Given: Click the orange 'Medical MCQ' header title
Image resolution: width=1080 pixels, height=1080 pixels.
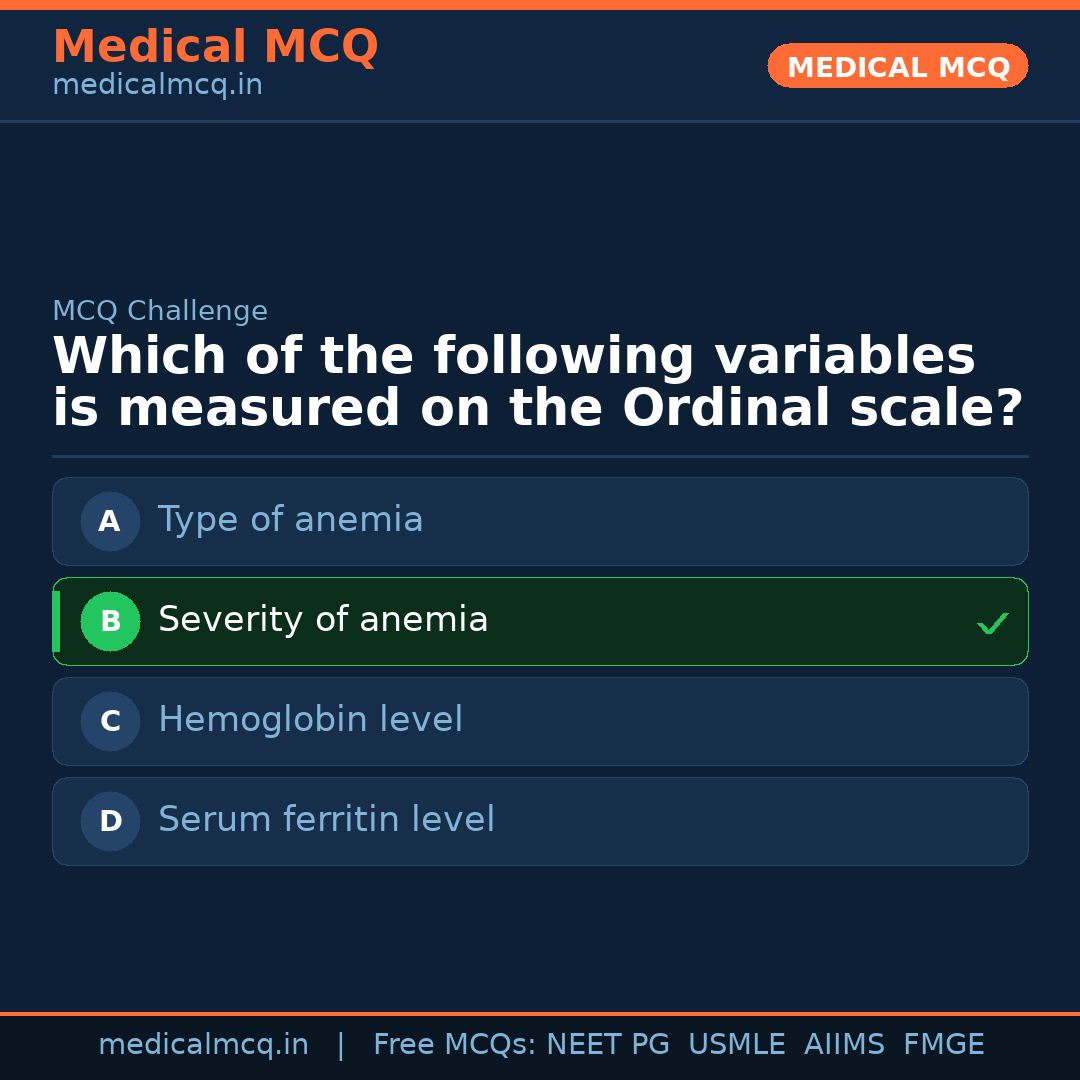Looking at the screenshot, I should 215,47.
